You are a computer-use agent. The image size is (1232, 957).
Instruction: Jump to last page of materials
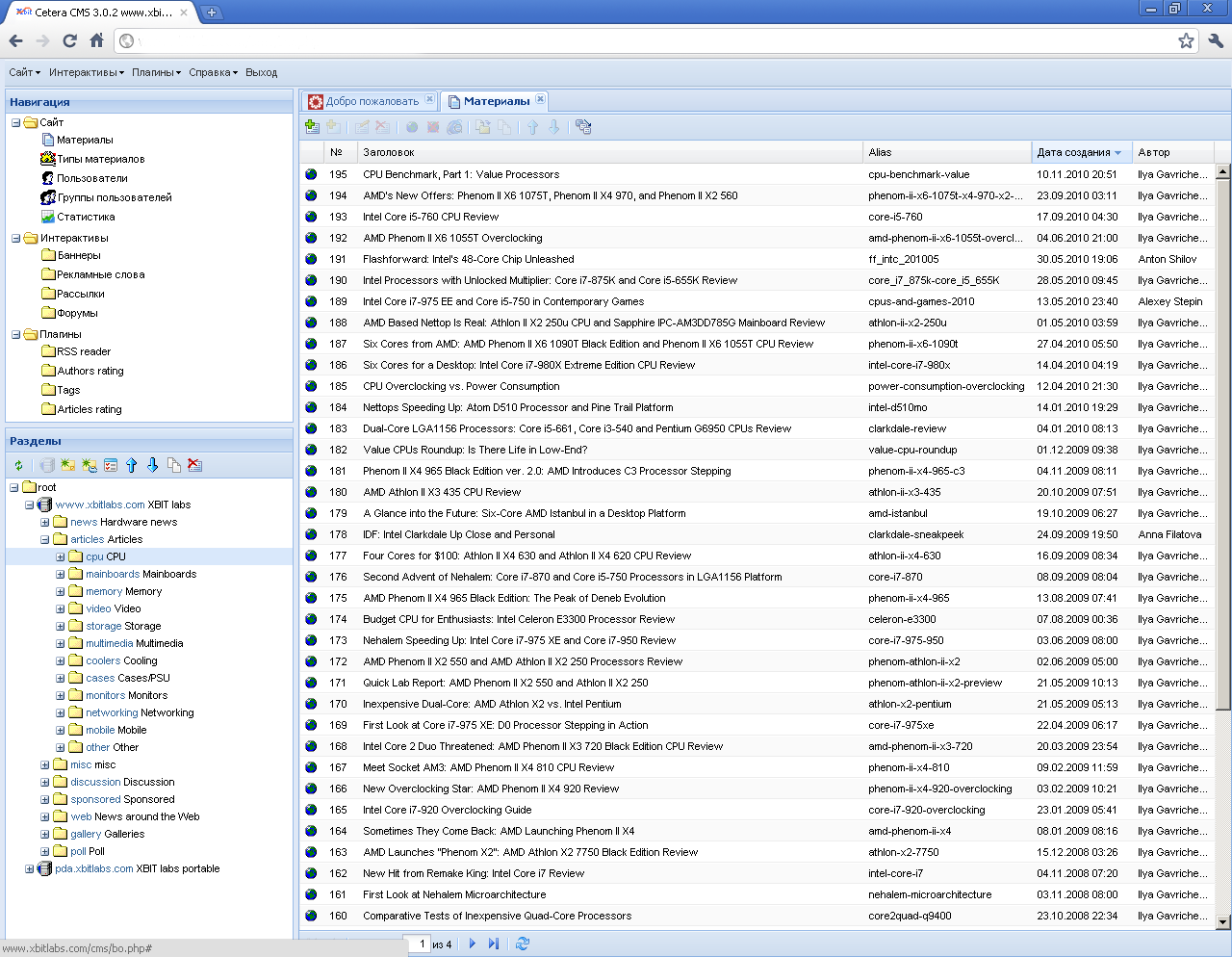coord(494,944)
